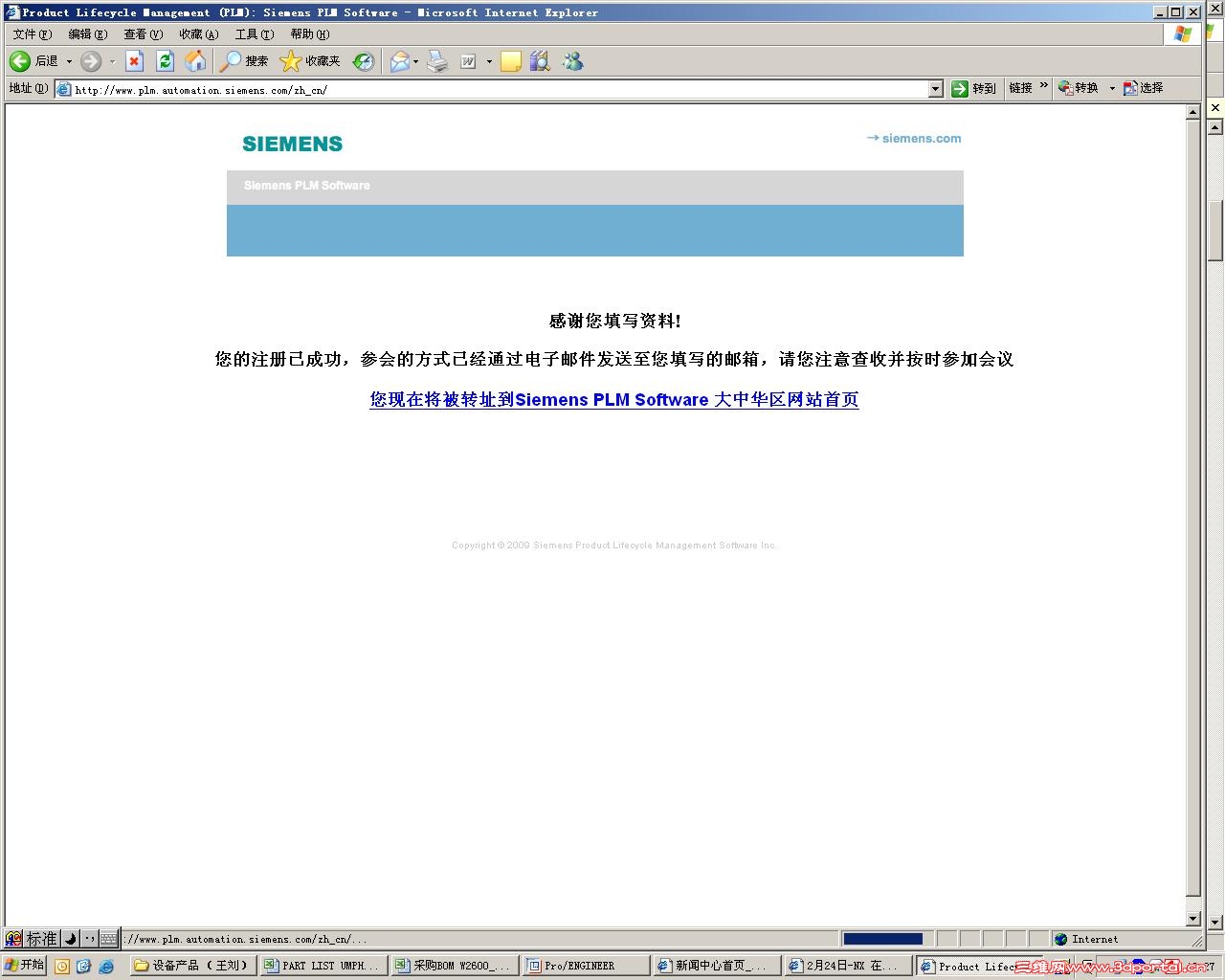Print the page with the printer icon
This screenshot has width=1225, height=980.
coord(437,61)
